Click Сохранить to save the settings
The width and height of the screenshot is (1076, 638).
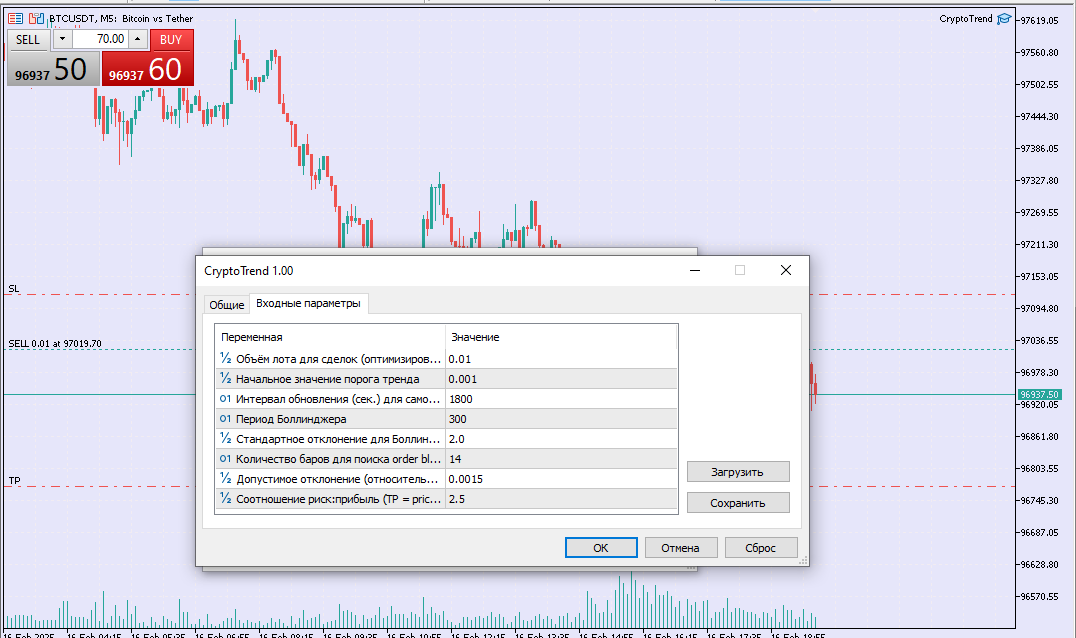737,502
